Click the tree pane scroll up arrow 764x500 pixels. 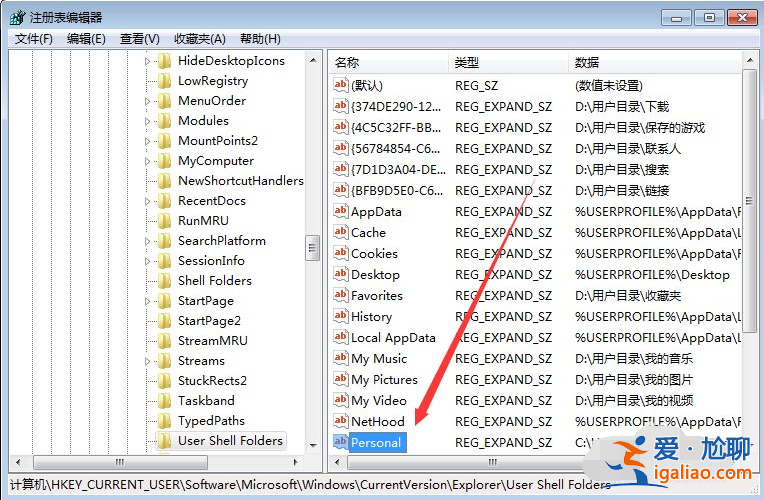[x=313, y=60]
